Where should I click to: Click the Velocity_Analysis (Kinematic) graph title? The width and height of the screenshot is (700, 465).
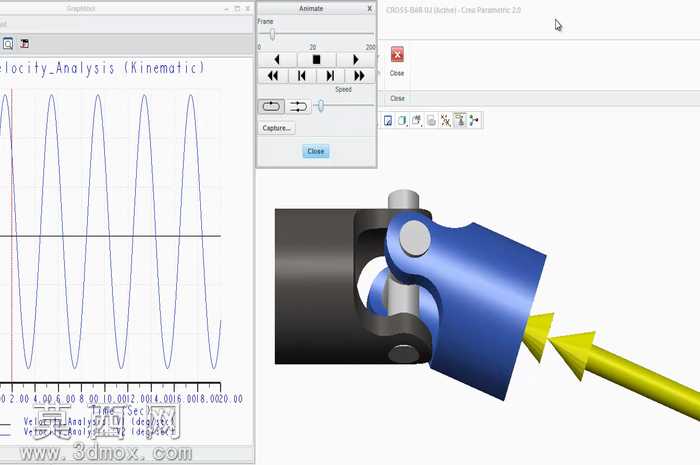click(102, 68)
